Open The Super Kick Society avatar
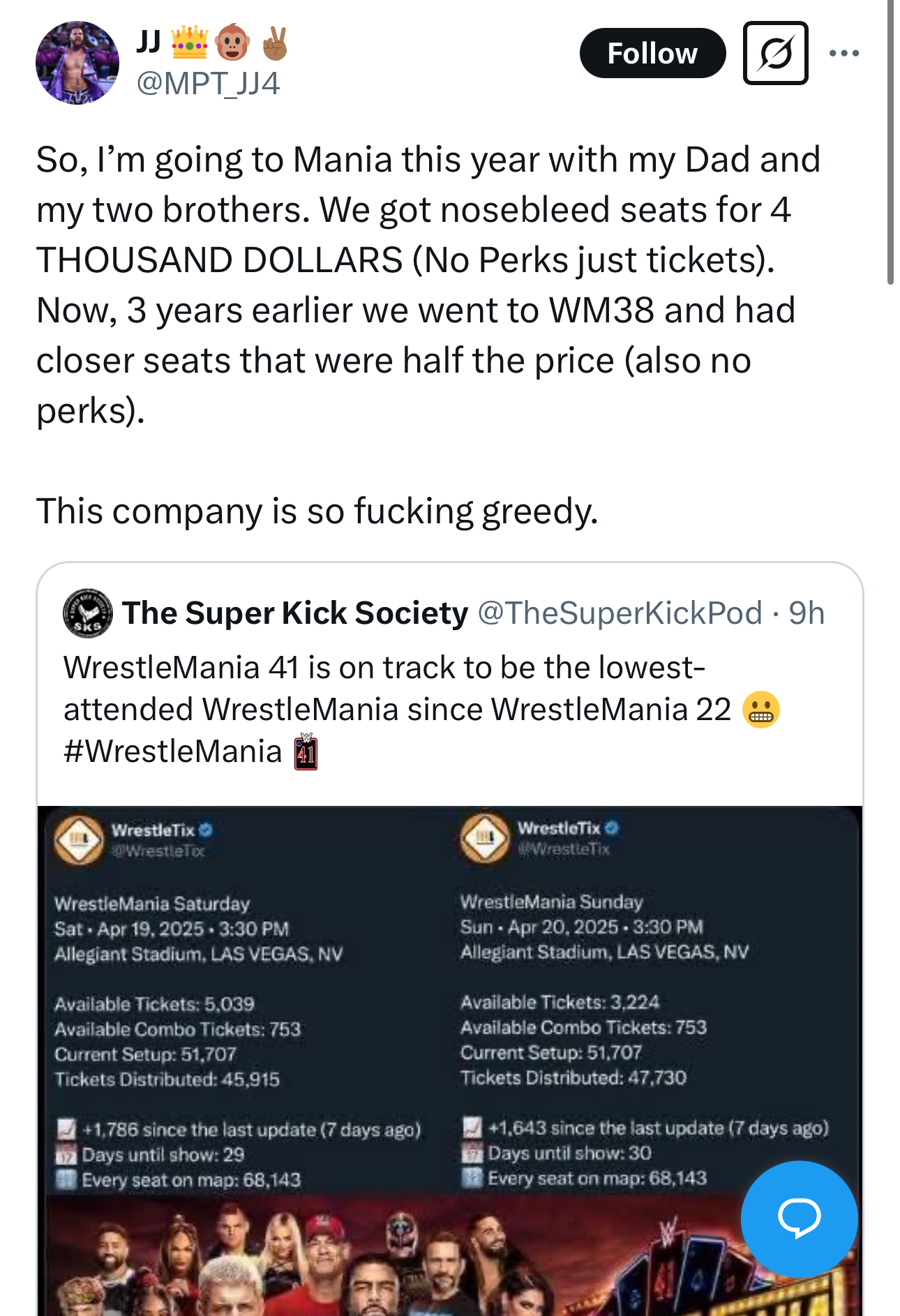The image size is (900, 1316). [88, 613]
